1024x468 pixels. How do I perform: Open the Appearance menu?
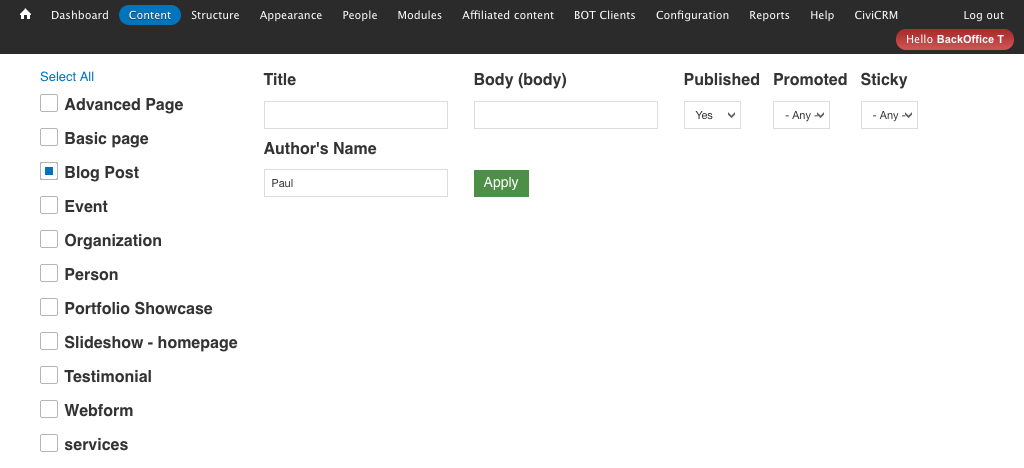[x=291, y=15]
